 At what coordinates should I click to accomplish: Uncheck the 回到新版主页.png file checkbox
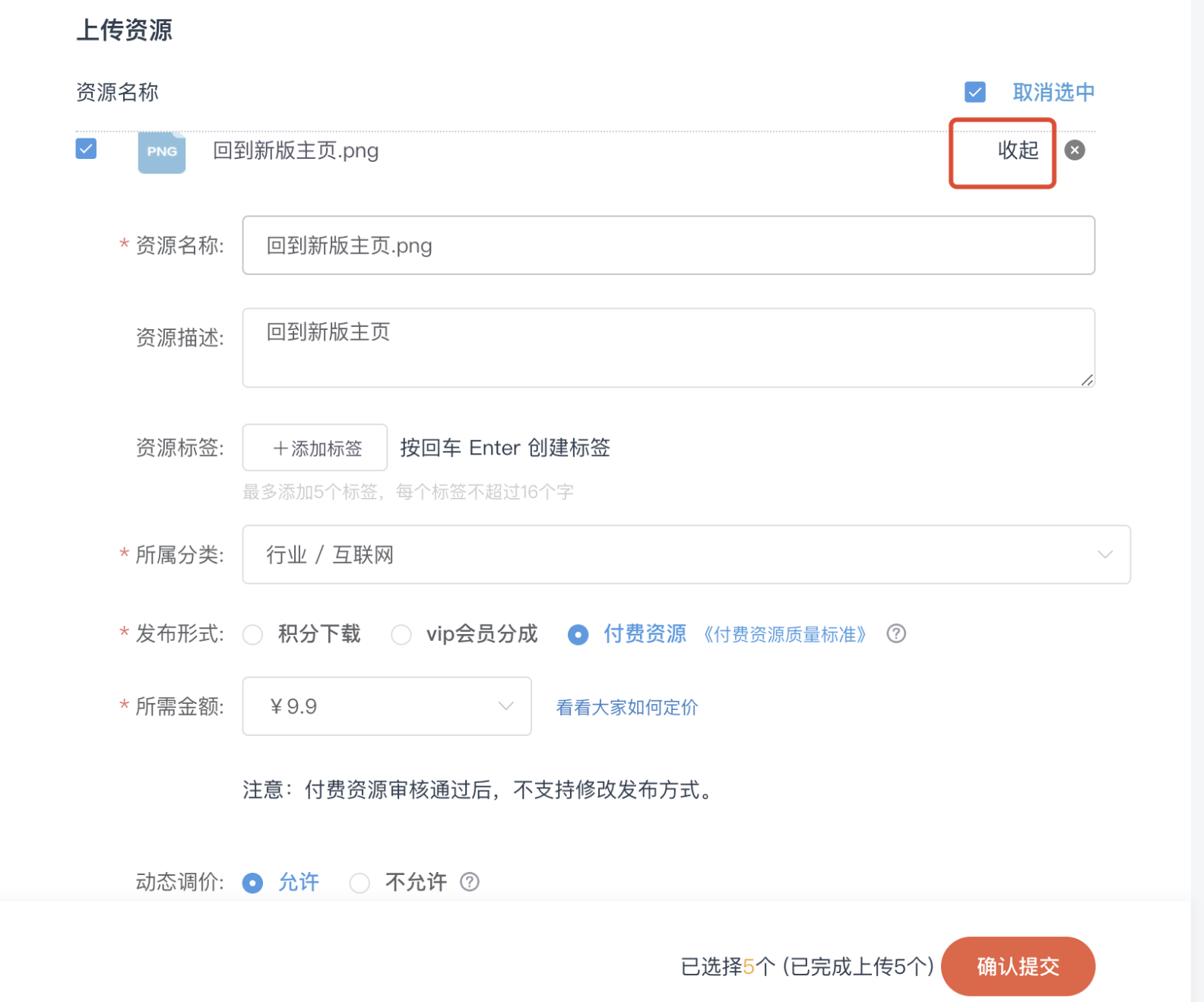[x=86, y=148]
